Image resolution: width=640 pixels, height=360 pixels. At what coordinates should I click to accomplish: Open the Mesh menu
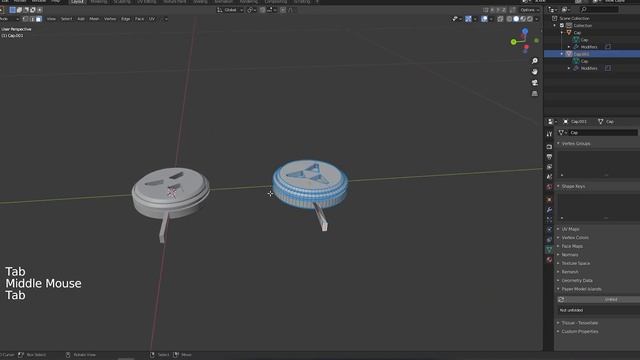(x=94, y=19)
